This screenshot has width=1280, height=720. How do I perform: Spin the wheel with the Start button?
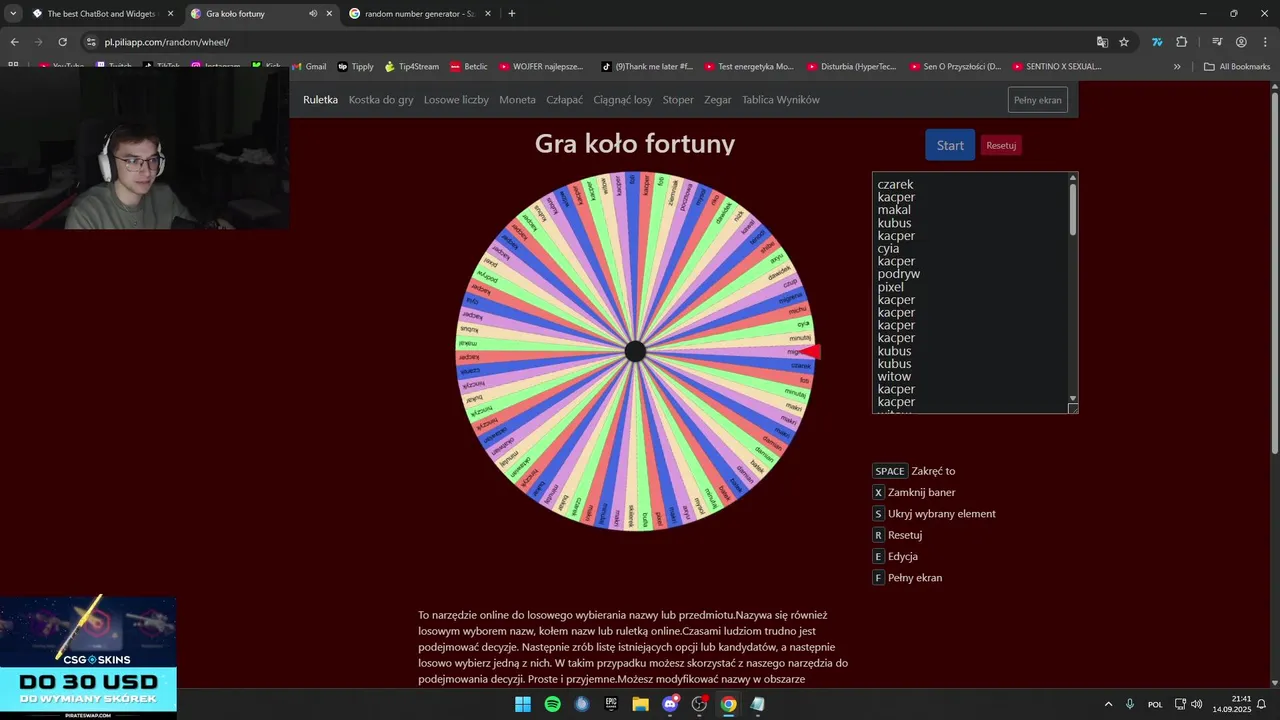(x=950, y=145)
